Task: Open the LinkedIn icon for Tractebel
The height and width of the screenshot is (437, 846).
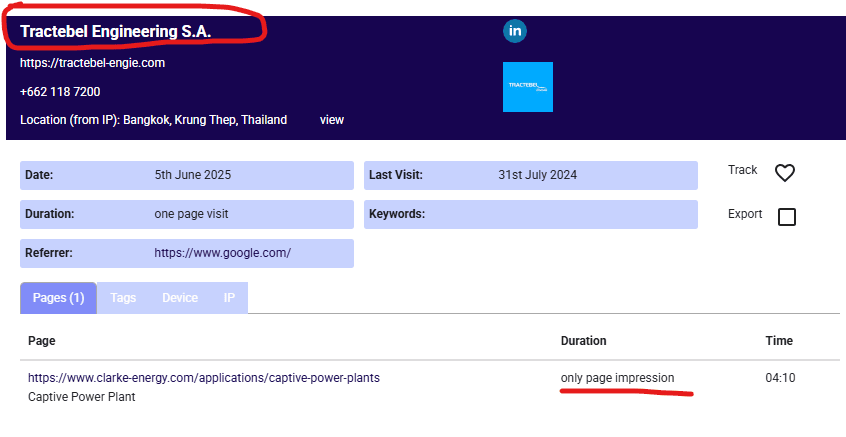Action: pos(515,31)
